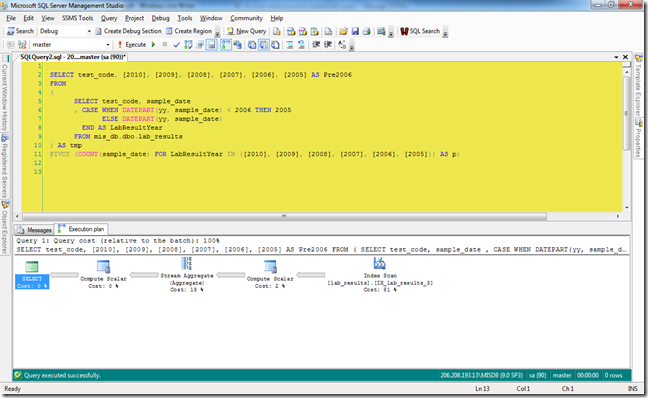
Task: Open the SSMS Tools menu
Action: pyautogui.click(x=78, y=18)
